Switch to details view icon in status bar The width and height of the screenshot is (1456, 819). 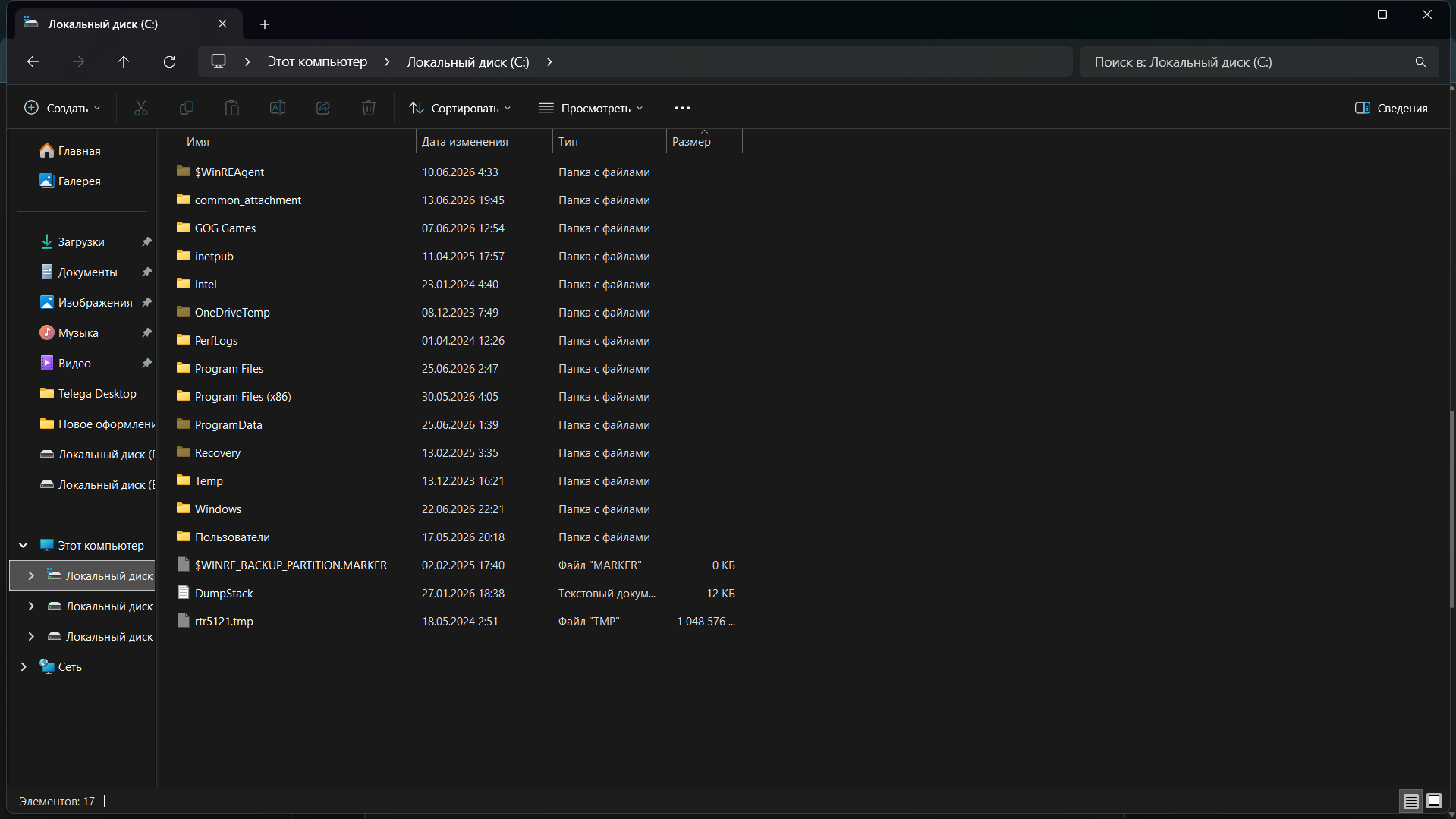click(1410, 801)
